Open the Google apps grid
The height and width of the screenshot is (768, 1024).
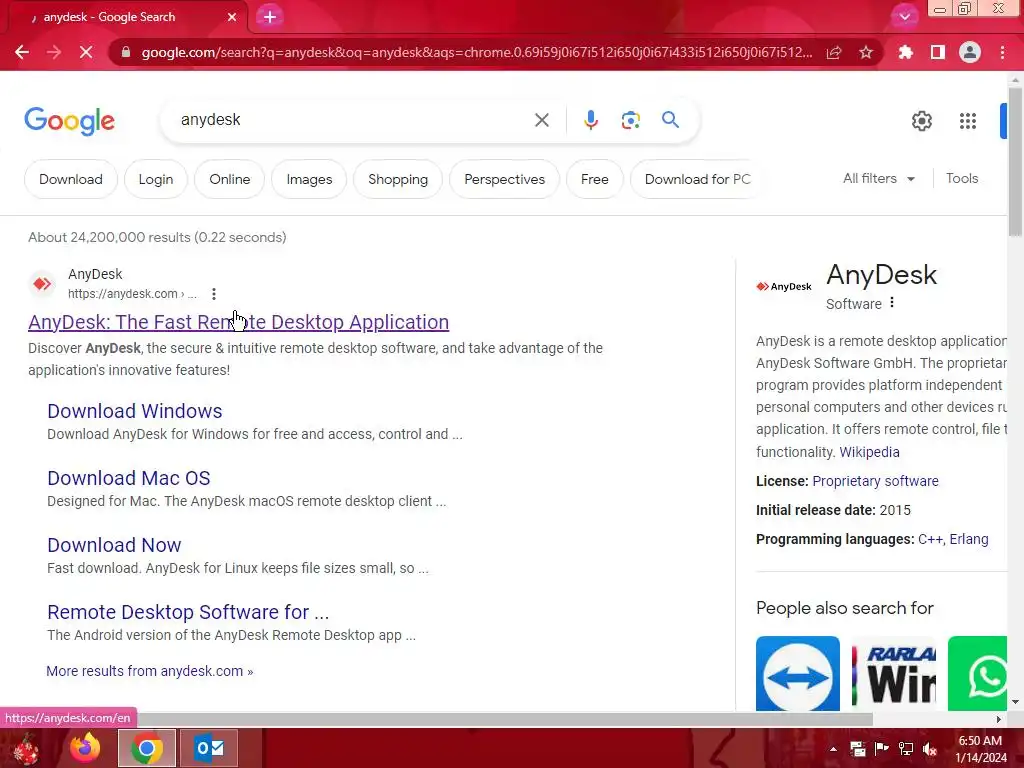click(x=967, y=121)
